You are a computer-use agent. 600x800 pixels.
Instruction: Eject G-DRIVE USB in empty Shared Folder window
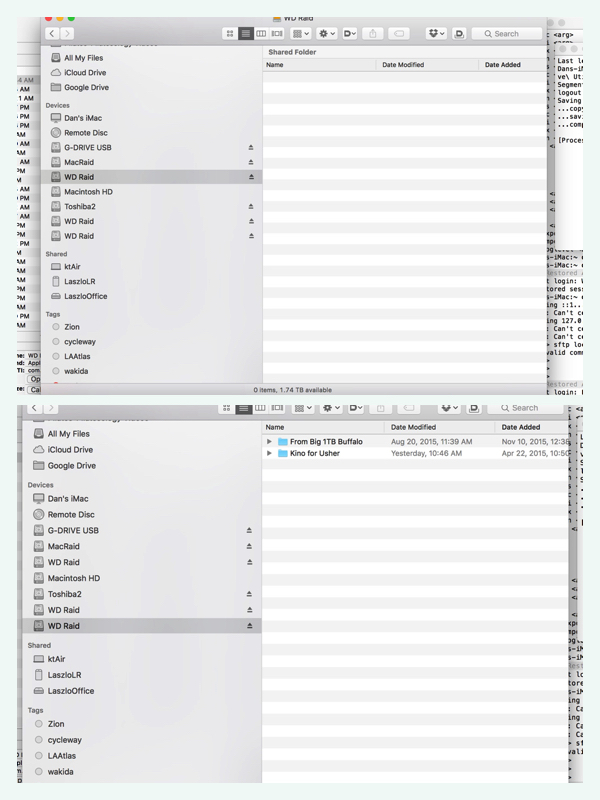click(x=251, y=147)
